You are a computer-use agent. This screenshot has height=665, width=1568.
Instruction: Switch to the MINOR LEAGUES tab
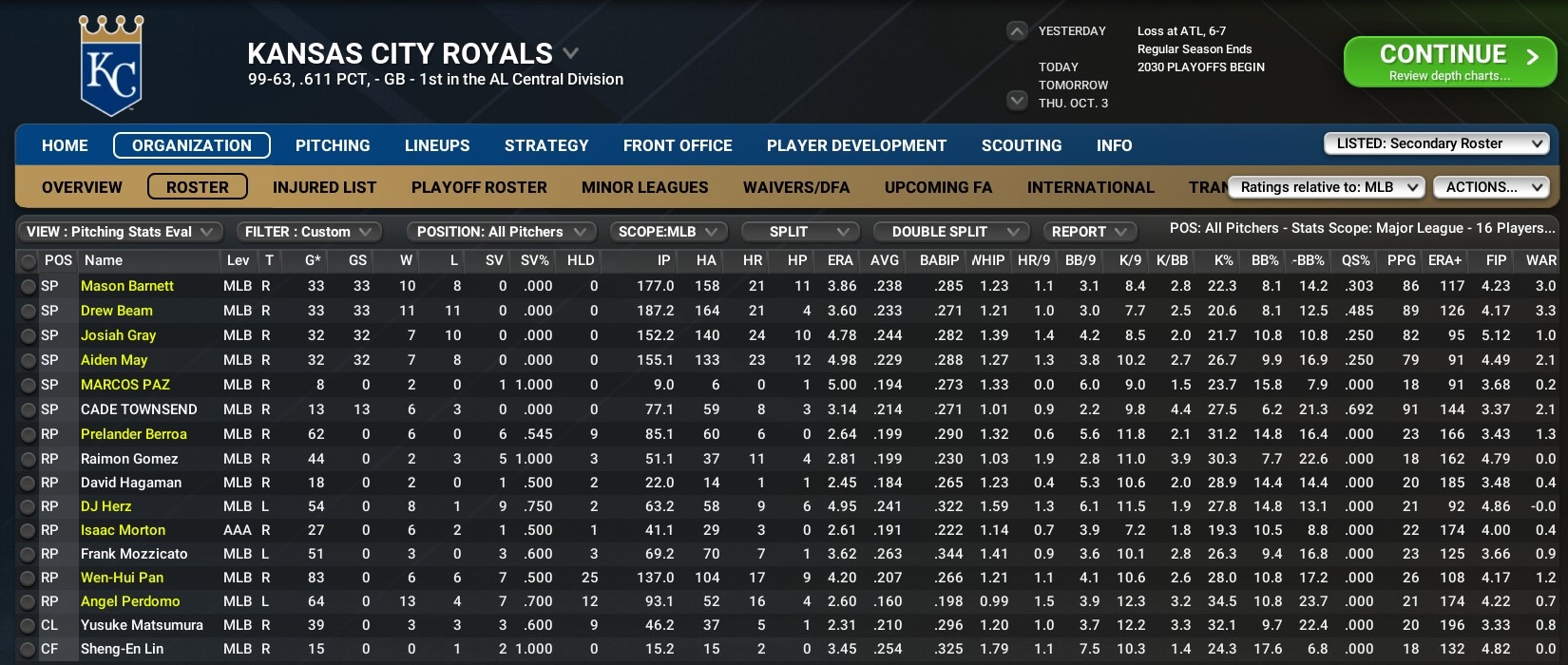tap(645, 187)
